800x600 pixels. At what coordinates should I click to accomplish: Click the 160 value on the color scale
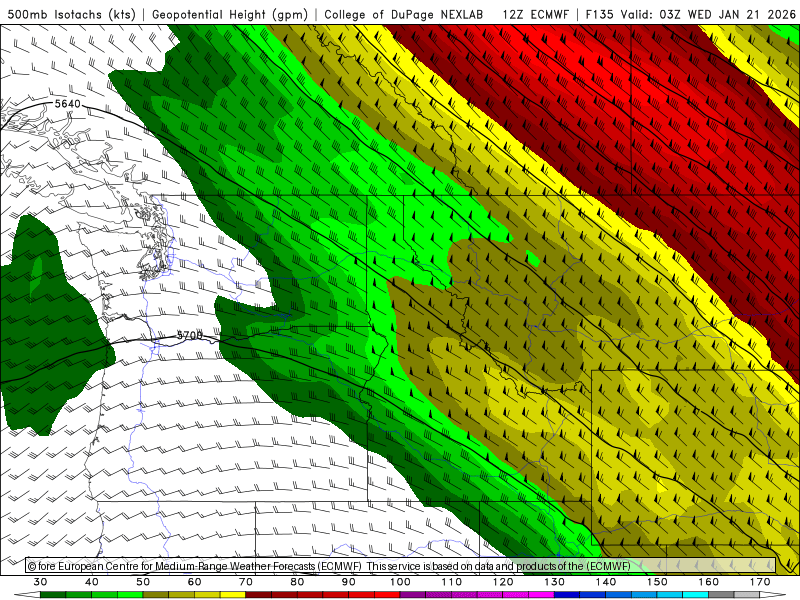[709, 582]
